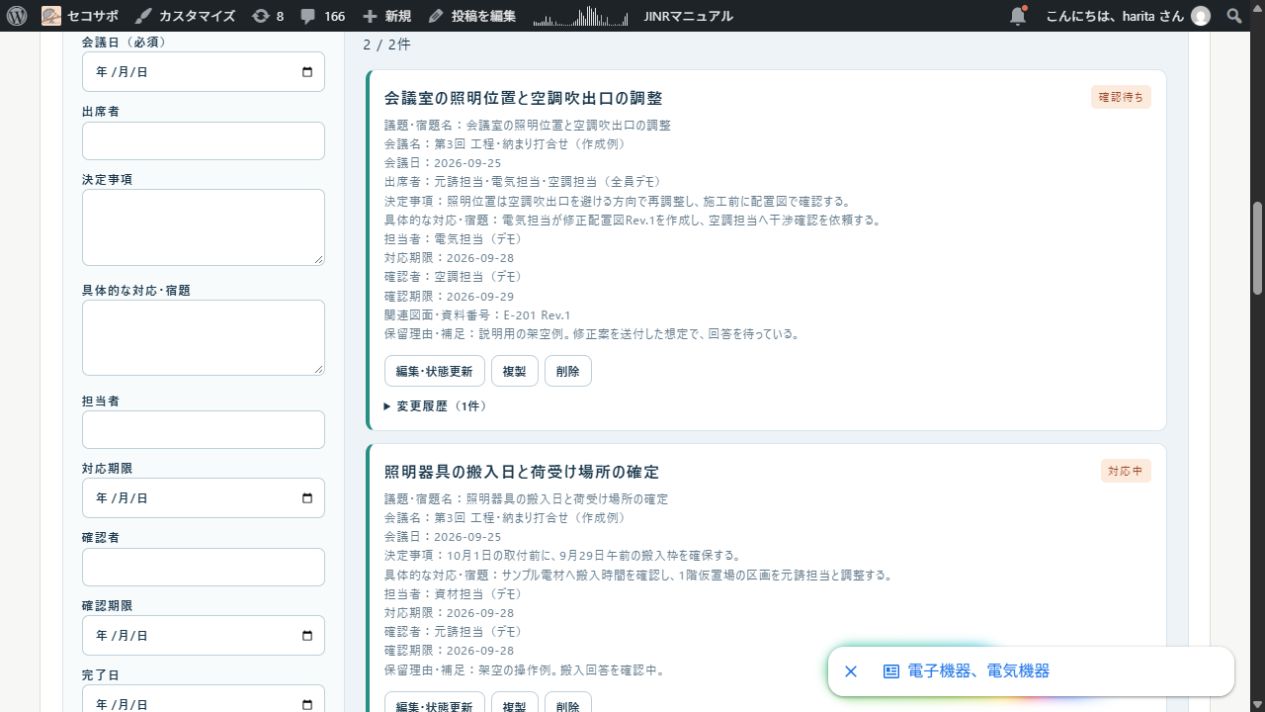Focus the 決定事項 text area
The width and height of the screenshot is (1265, 712).
tap(203, 227)
